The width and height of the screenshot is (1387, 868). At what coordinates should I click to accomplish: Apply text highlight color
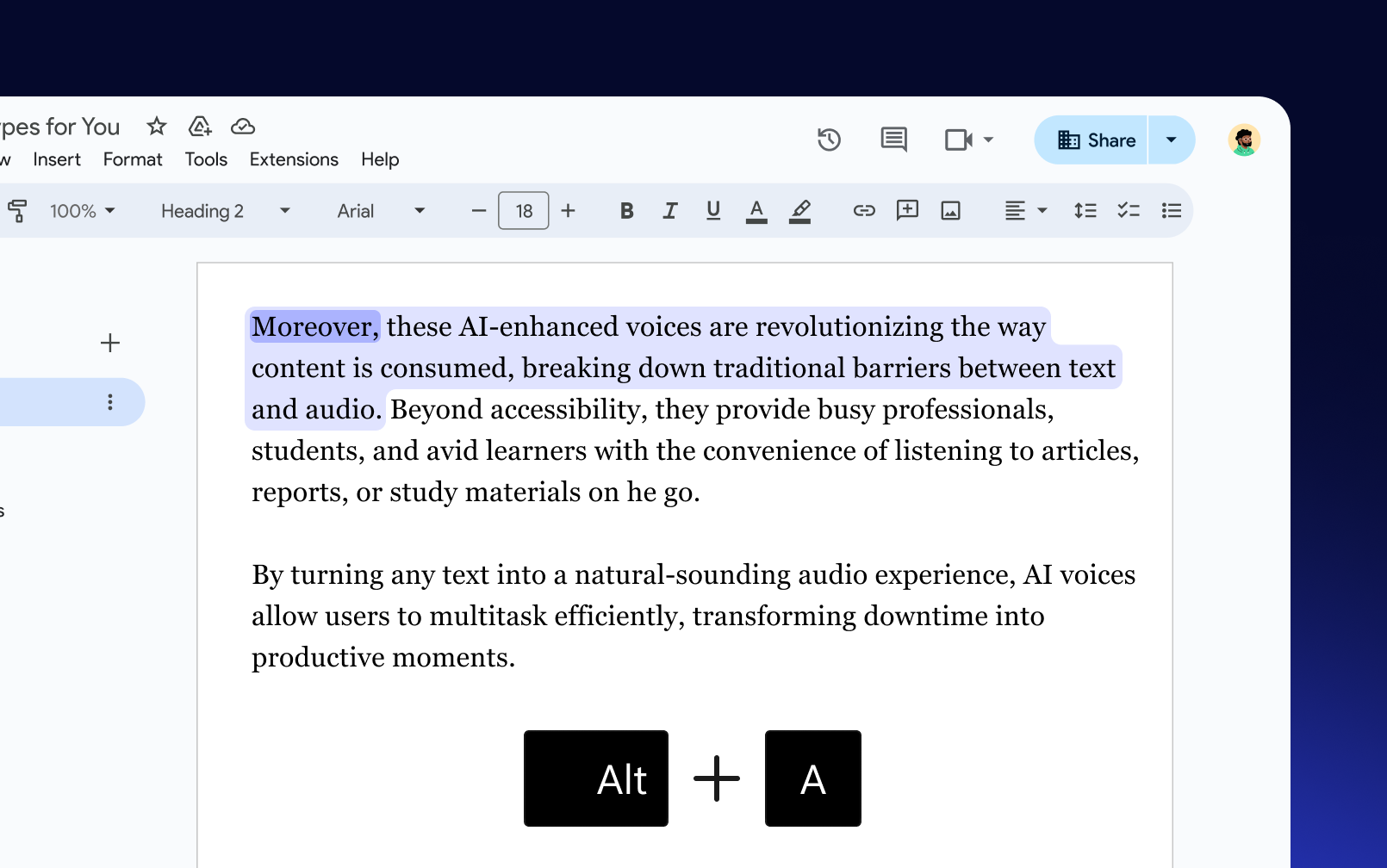800,210
